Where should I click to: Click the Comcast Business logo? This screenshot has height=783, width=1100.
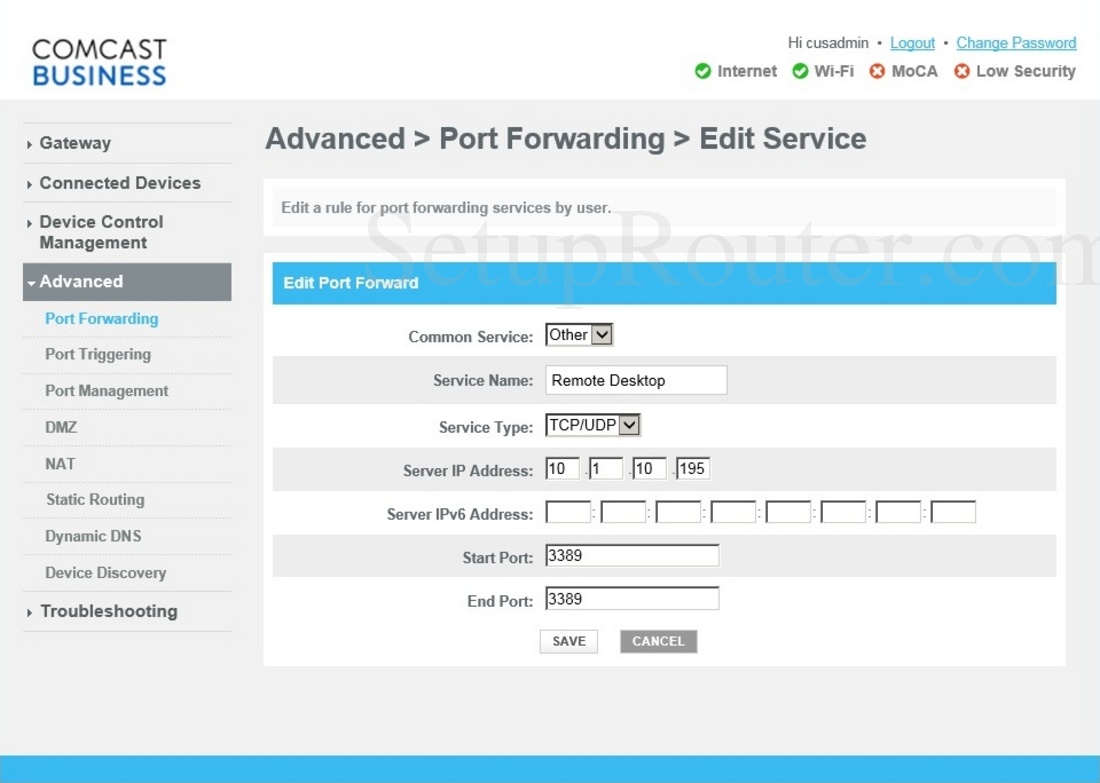coord(99,62)
